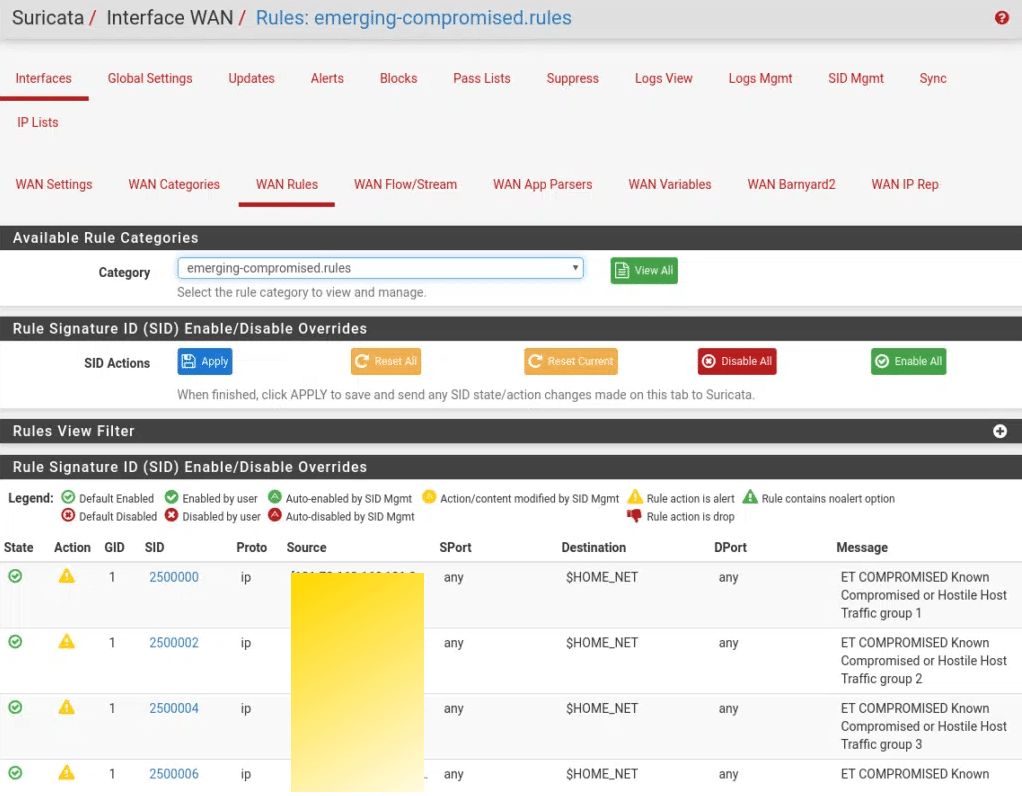1022x796 pixels.
Task: Click the Reset All button
Action: 386,362
